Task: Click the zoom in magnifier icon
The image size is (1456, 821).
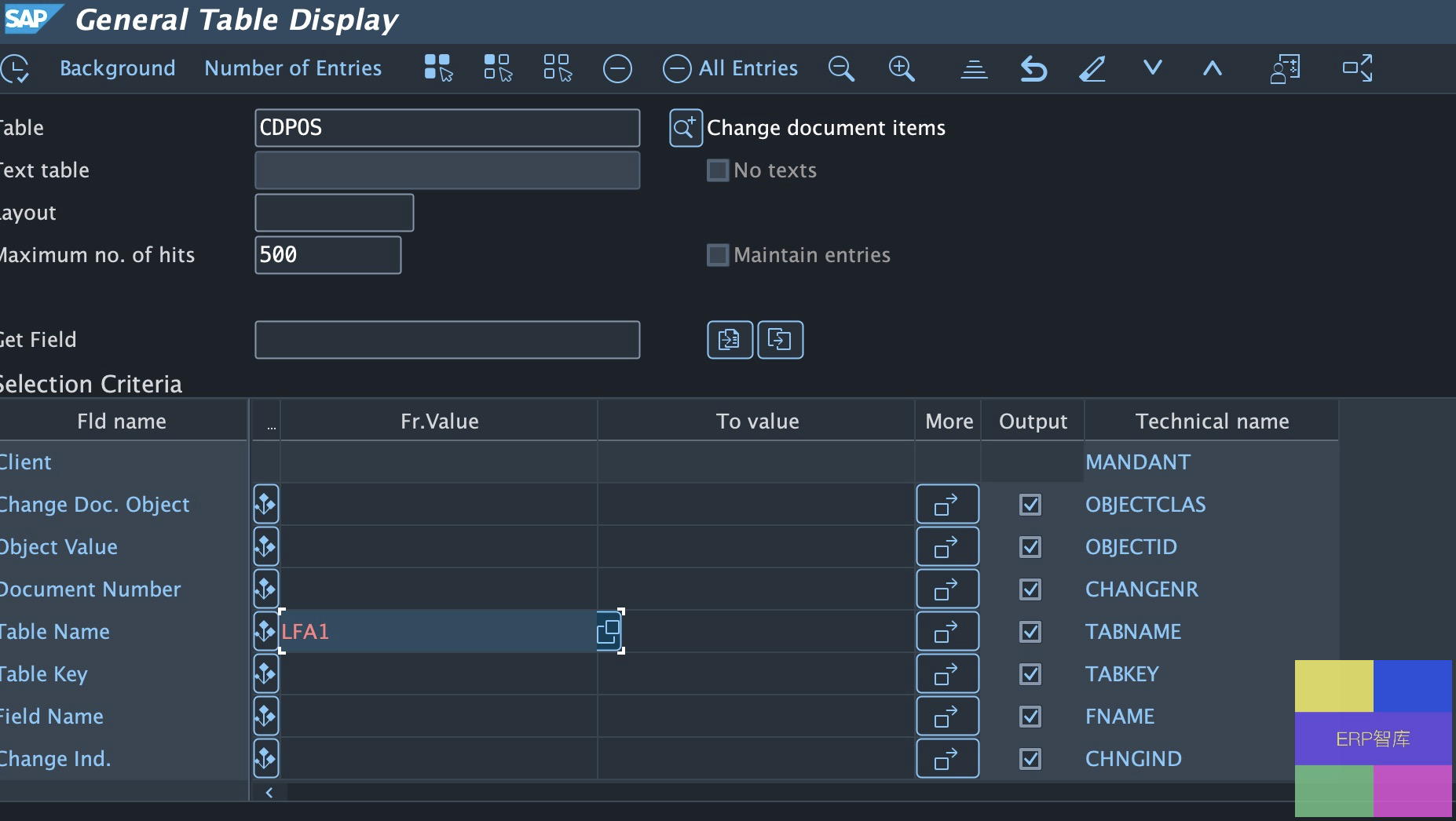Action: pyautogui.click(x=902, y=68)
